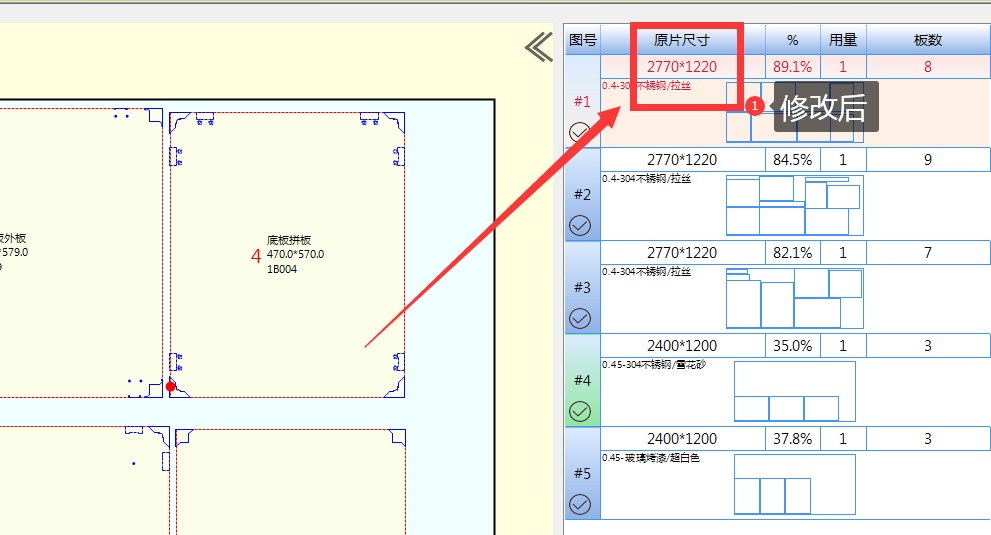This screenshot has height=535, width=991.
Task: Select the 底板拼板 part label on the canvas
Action: [289, 240]
